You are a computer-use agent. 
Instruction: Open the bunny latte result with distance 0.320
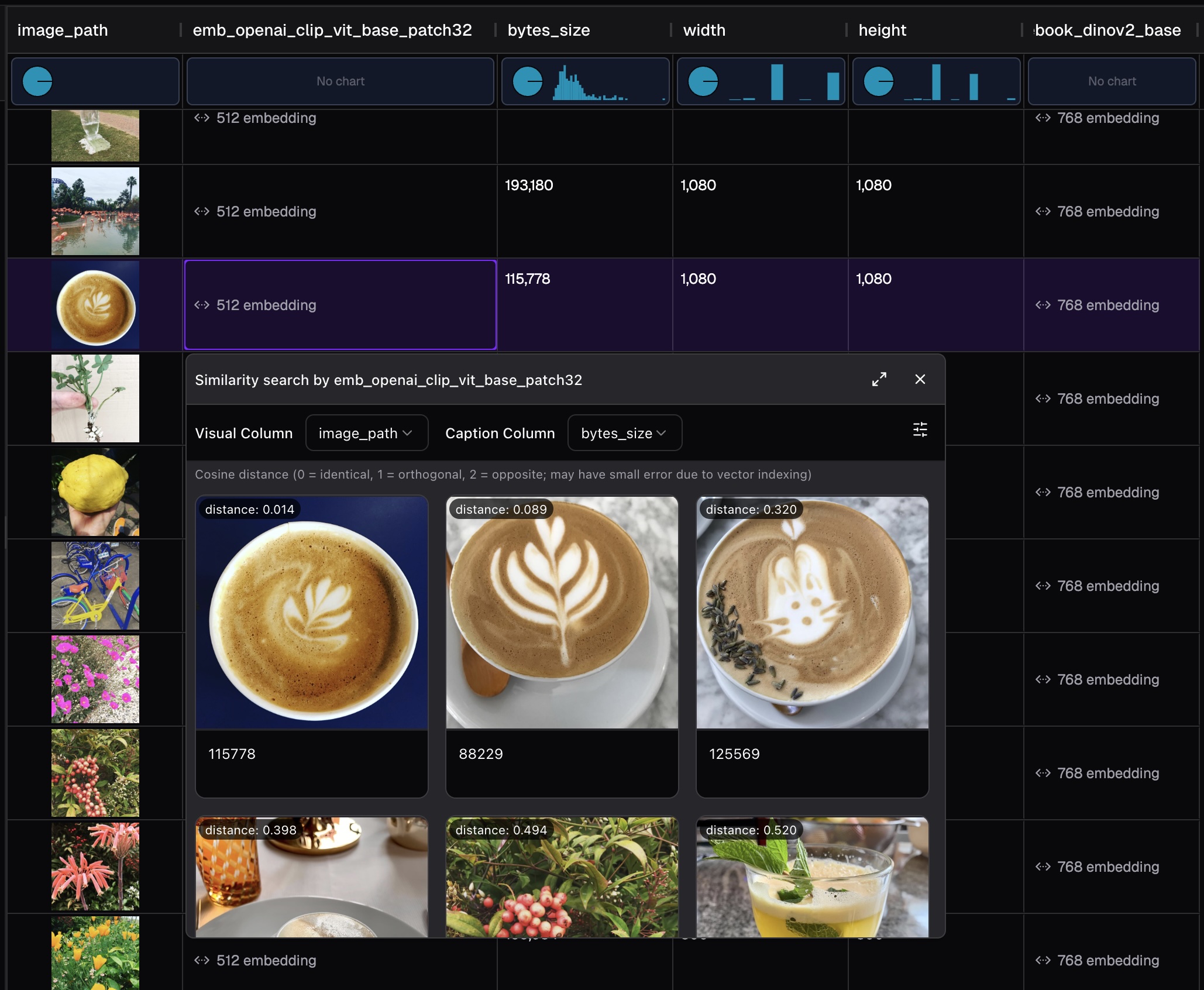point(812,613)
